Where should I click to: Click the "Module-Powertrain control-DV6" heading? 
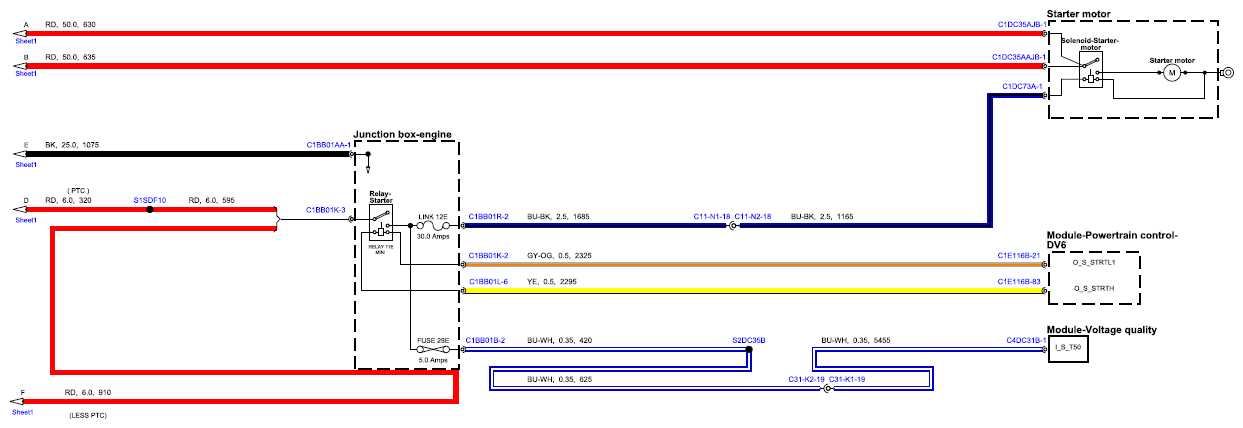1112,240
